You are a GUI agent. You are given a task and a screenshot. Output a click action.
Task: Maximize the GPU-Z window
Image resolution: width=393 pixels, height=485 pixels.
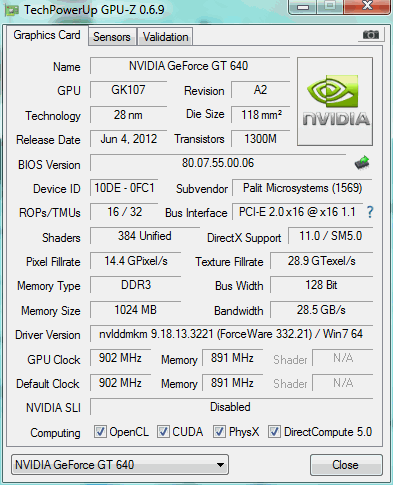(x=330, y=7)
